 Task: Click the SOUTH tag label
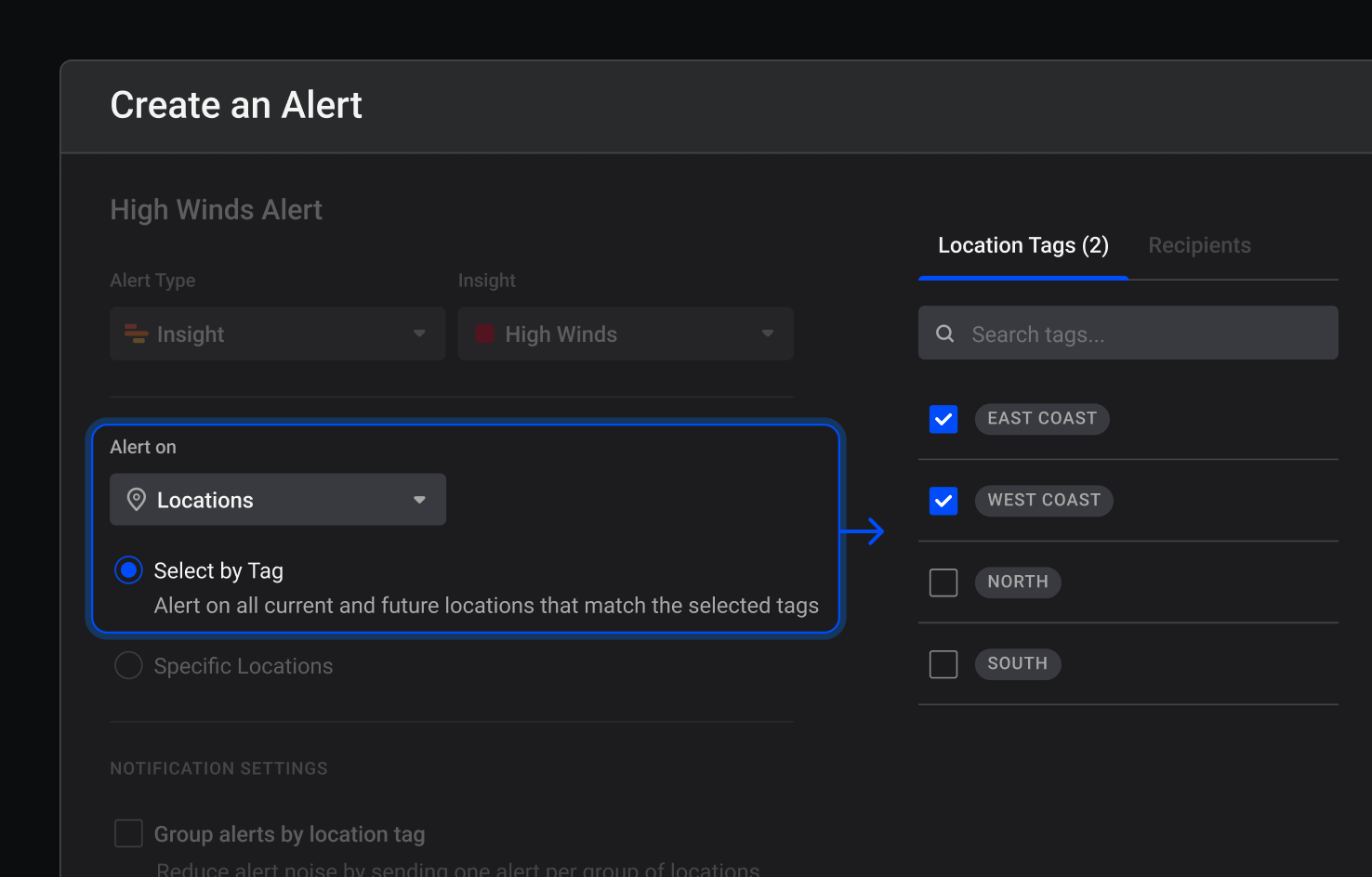coord(1018,664)
